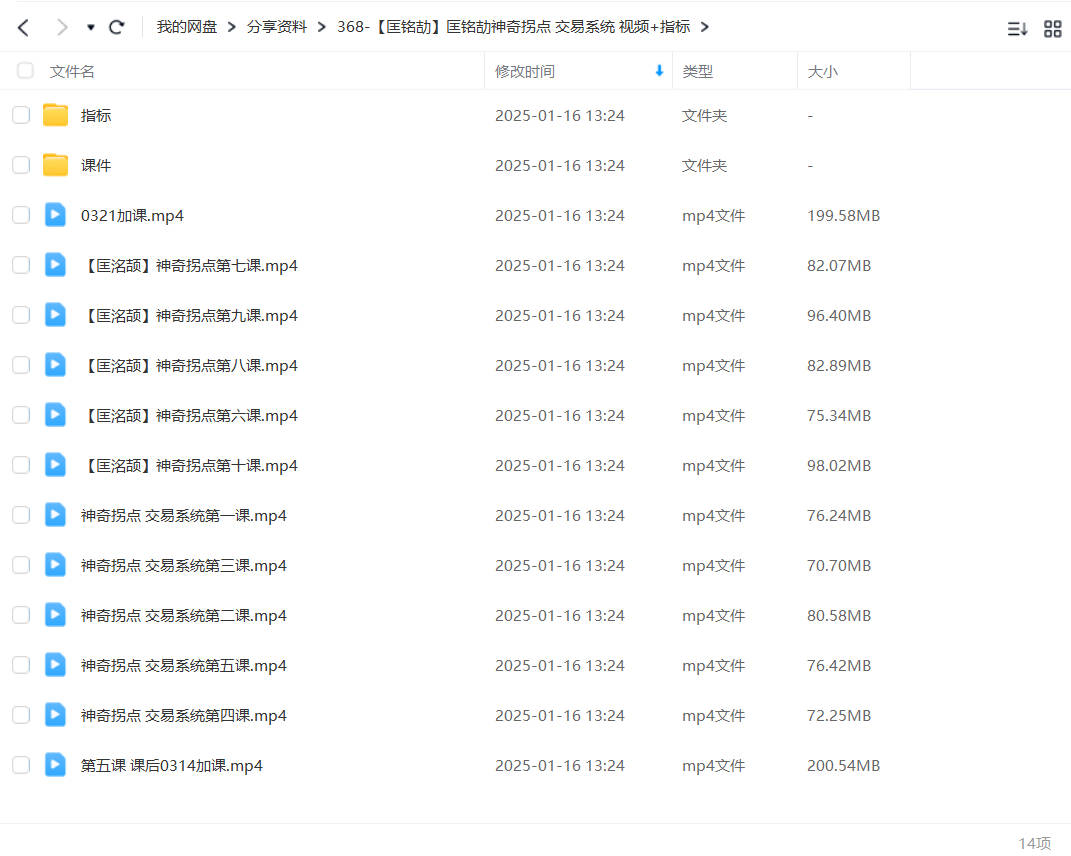
Task: Click the video icon for 神奇拐点第十课.mp4
Action: (55, 464)
